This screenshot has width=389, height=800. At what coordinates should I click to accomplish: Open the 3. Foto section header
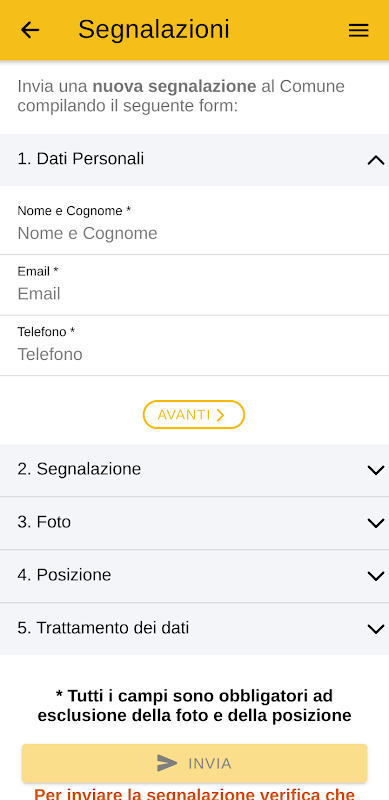point(194,523)
